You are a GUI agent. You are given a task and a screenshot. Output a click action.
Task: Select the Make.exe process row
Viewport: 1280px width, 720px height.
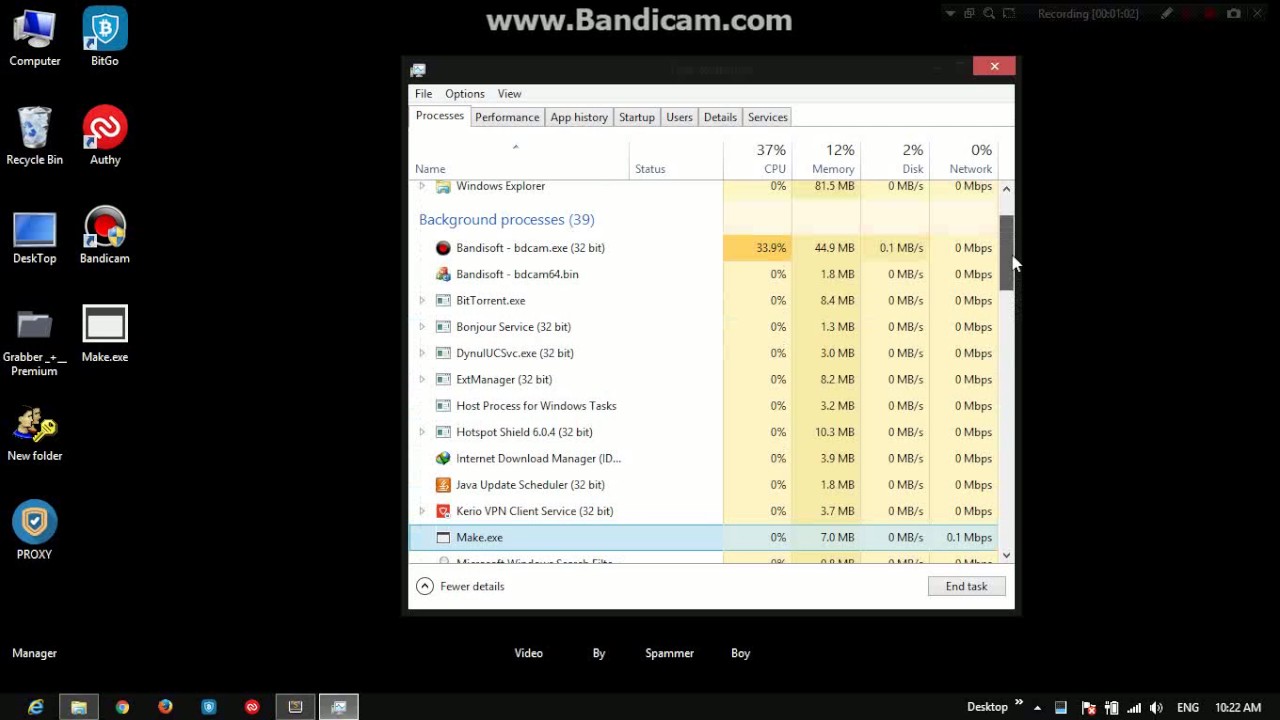tap(703, 537)
